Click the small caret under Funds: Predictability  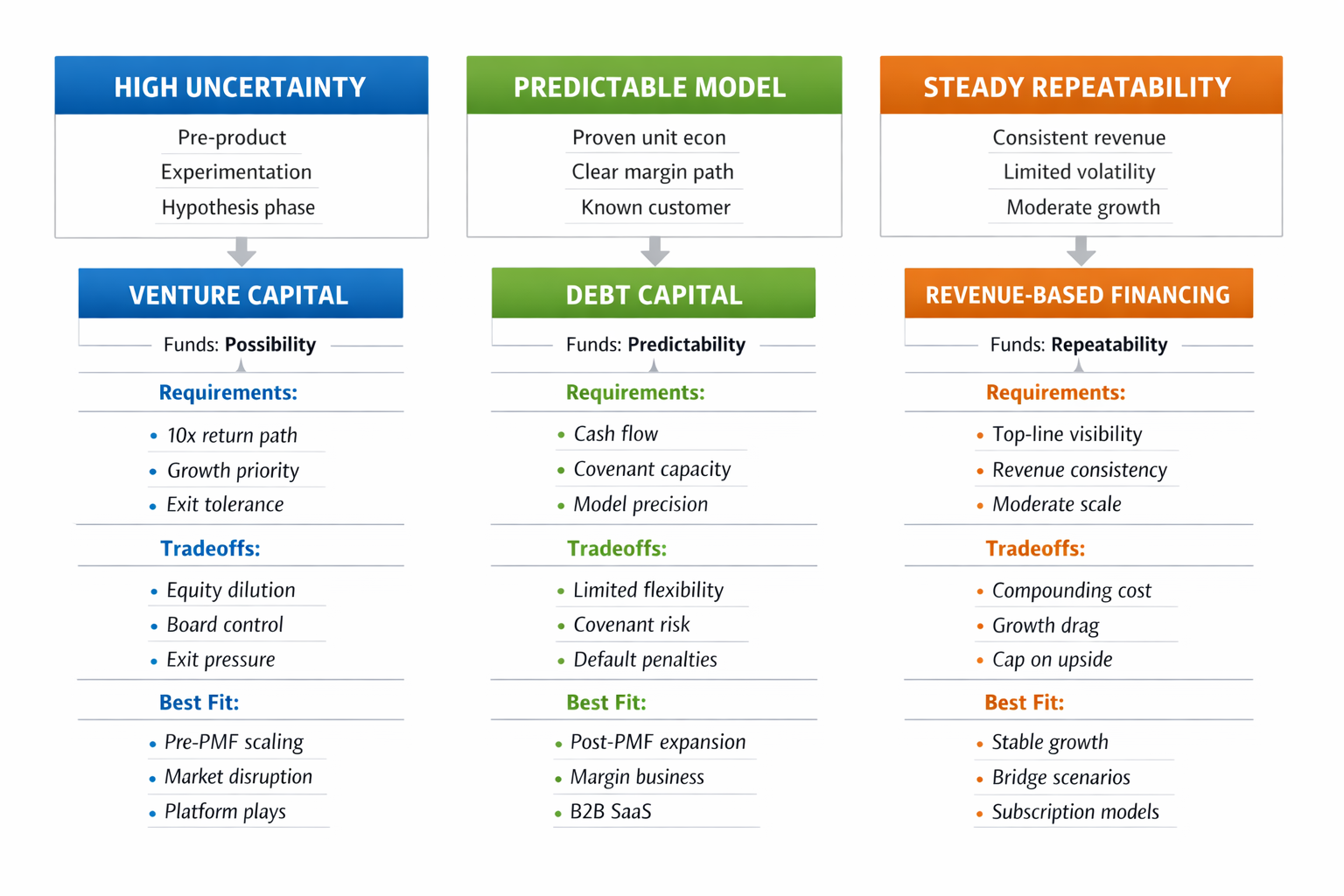click(654, 366)
